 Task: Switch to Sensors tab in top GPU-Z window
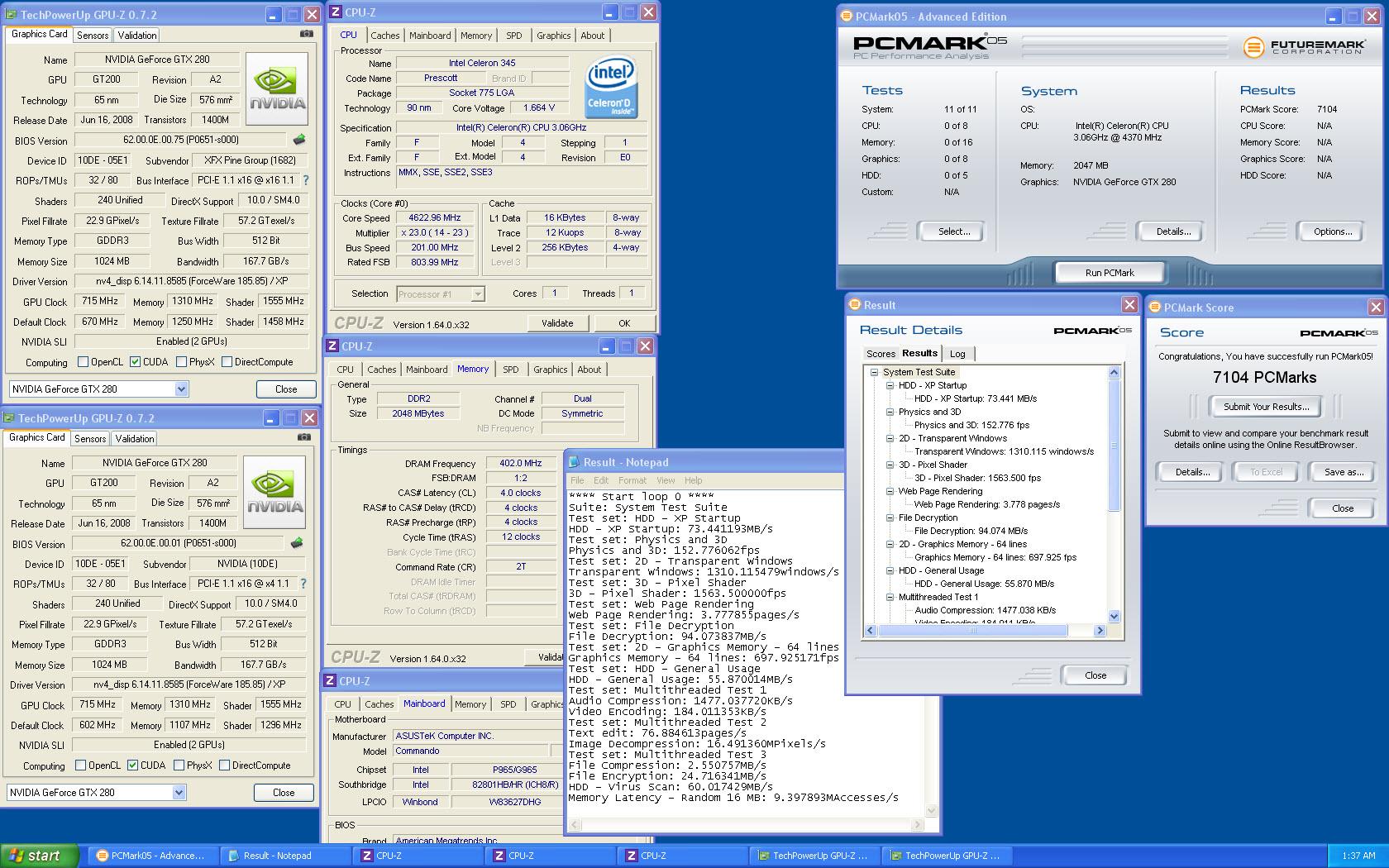pyautogui.click(x=93, y=36)
